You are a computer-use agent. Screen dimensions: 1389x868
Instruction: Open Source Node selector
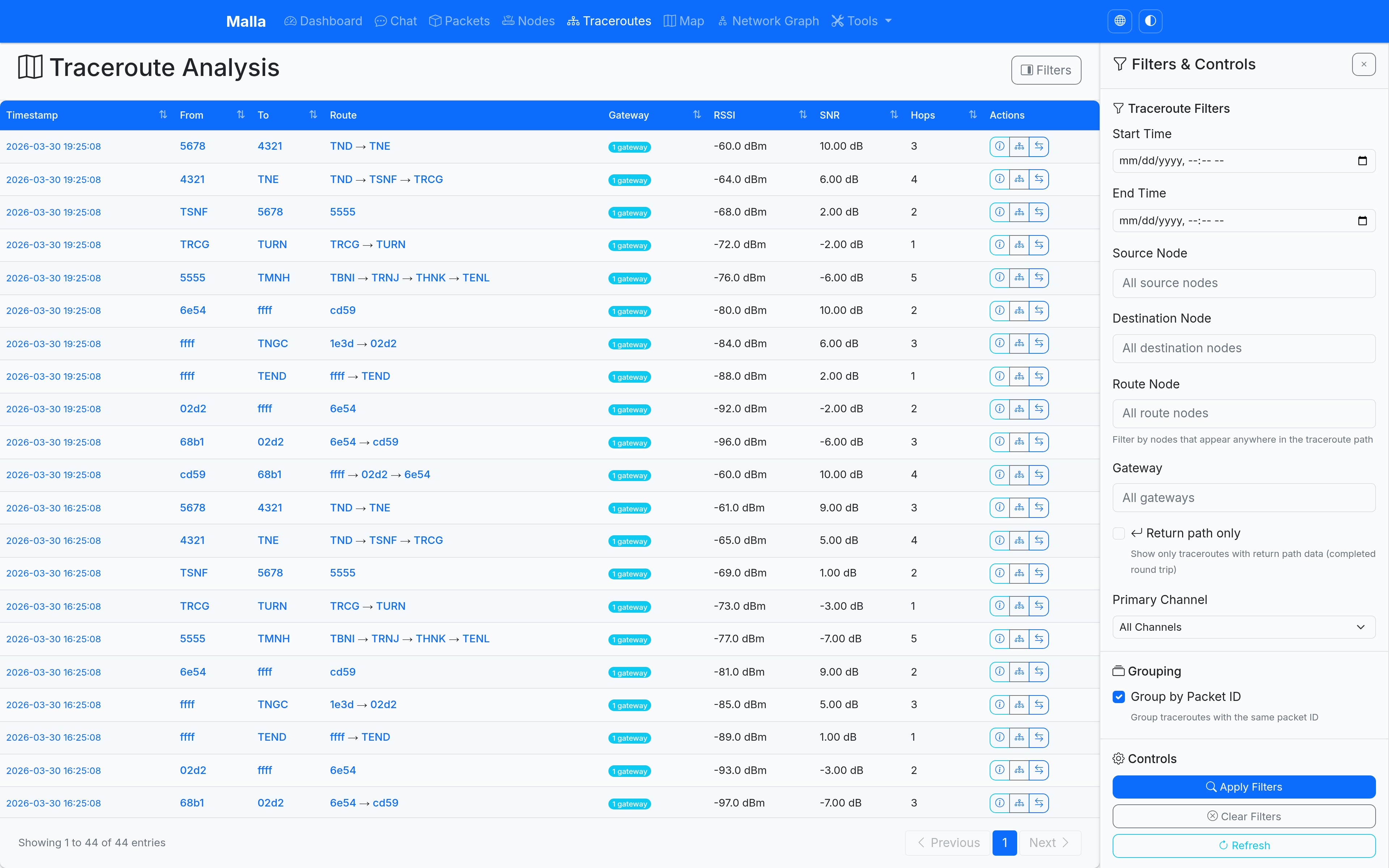[x=1244, y=284]
